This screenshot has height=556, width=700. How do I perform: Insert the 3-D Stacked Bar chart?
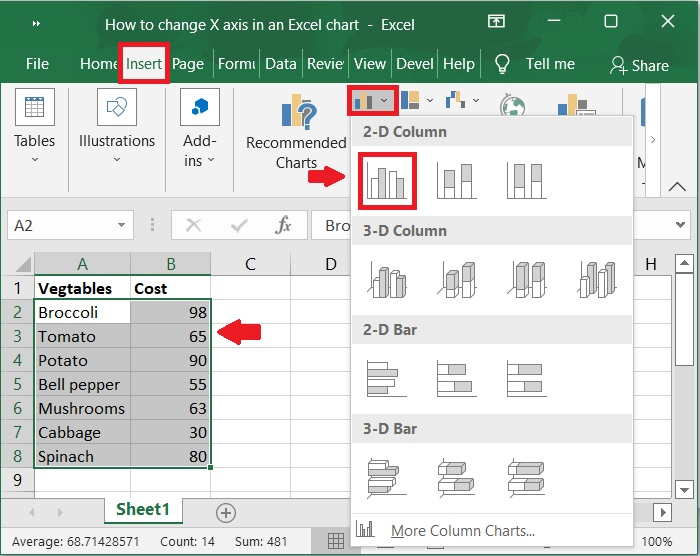tap(457, 478)
